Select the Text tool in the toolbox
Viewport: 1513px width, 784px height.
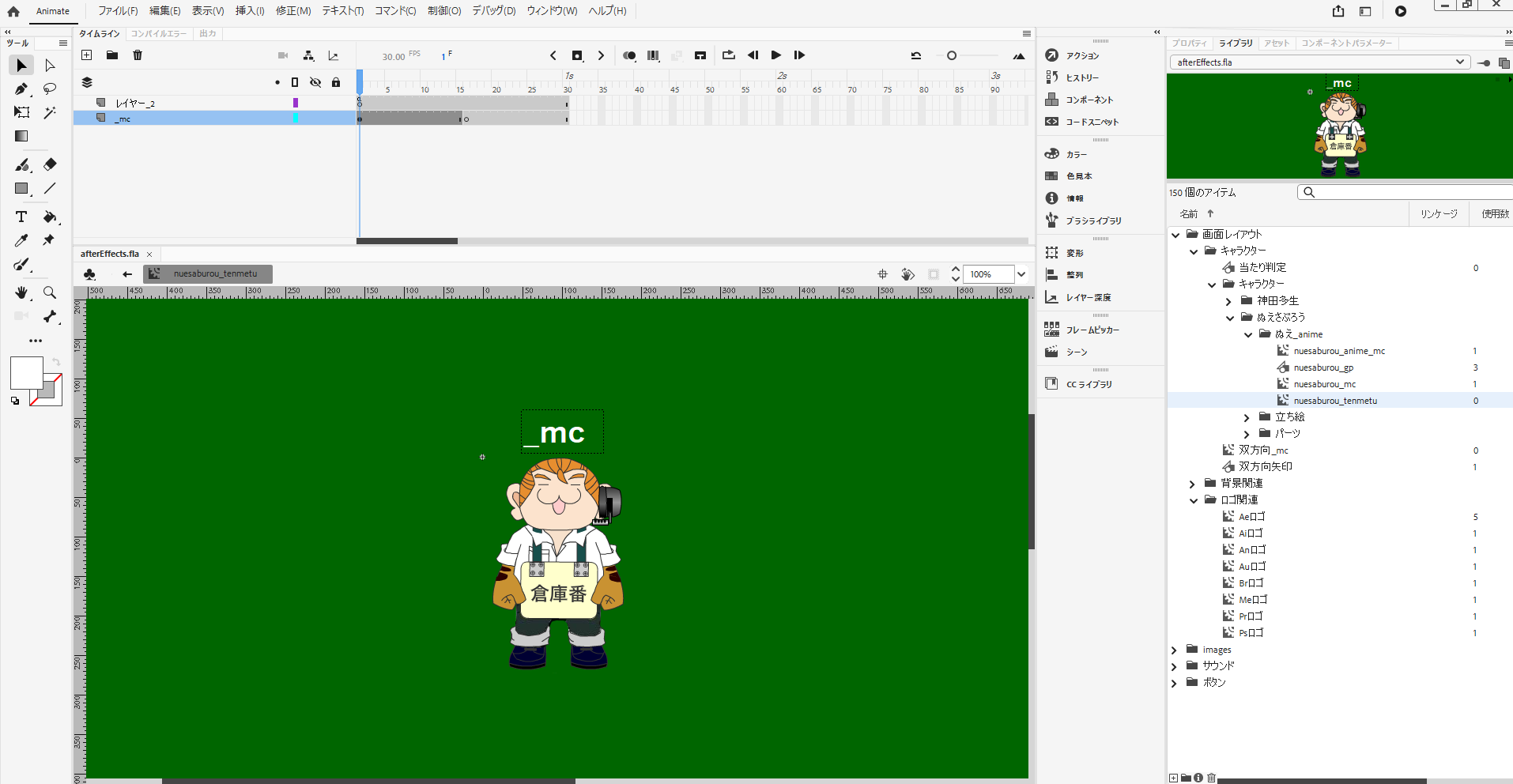21,217
